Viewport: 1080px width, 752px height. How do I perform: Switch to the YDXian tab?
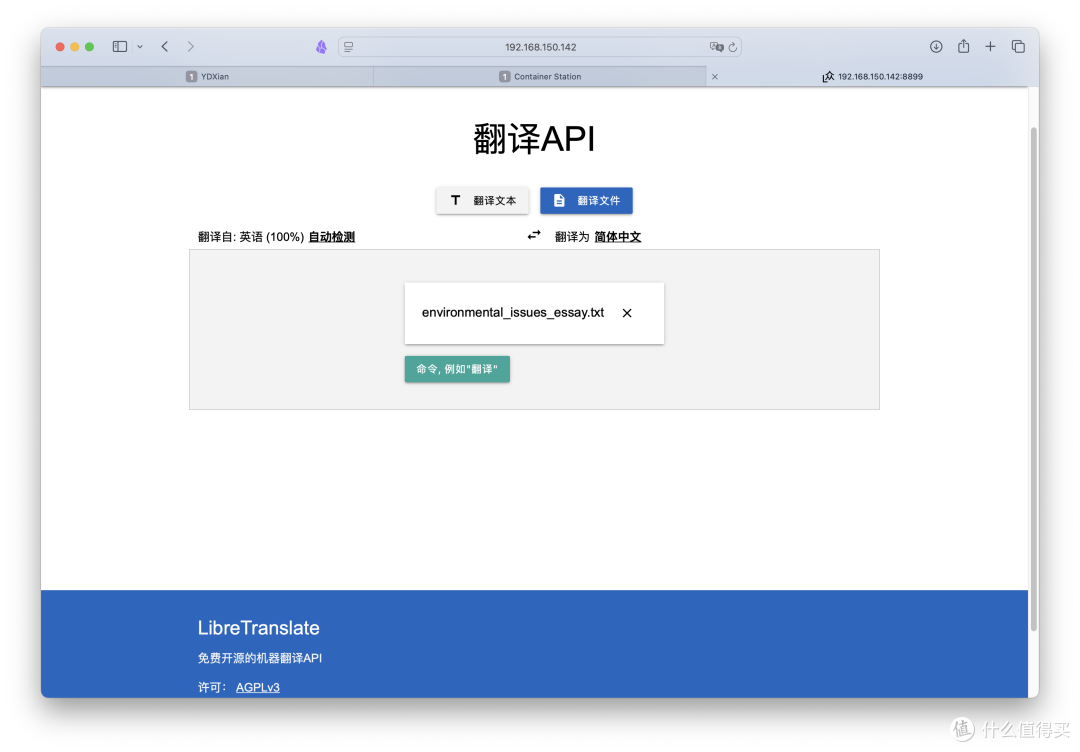click(x=207, y=76)
